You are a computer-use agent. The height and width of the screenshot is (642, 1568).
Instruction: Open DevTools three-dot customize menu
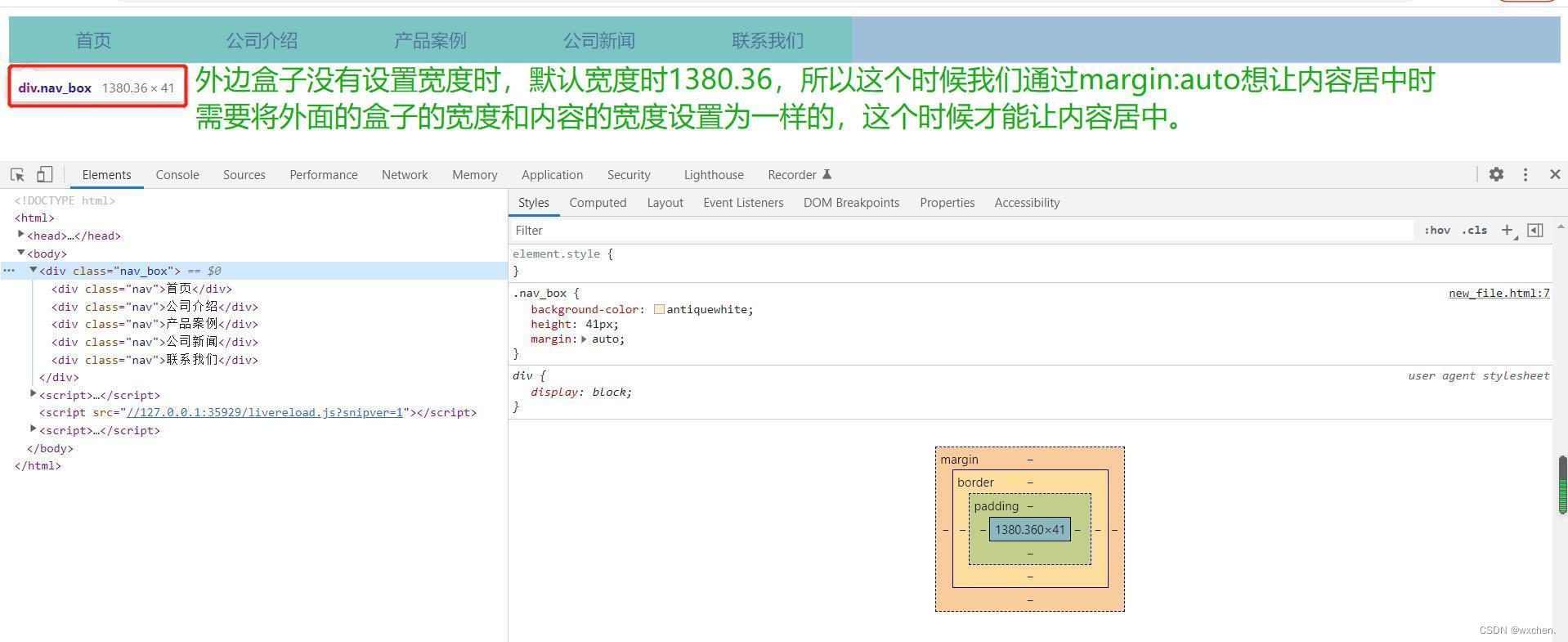point(1525,174)
